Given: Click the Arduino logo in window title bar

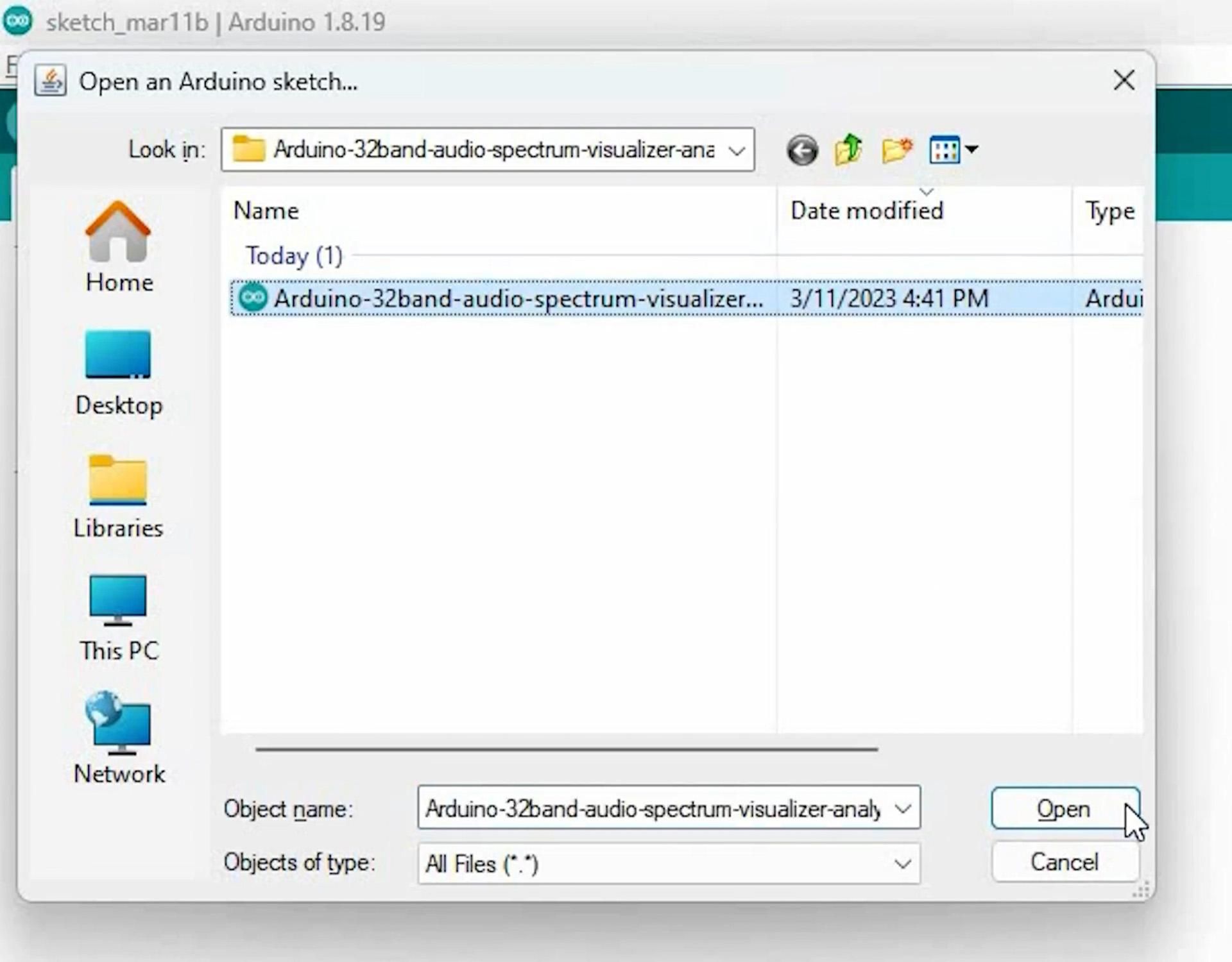Looking at the screenshot, I should coord(17,21).
